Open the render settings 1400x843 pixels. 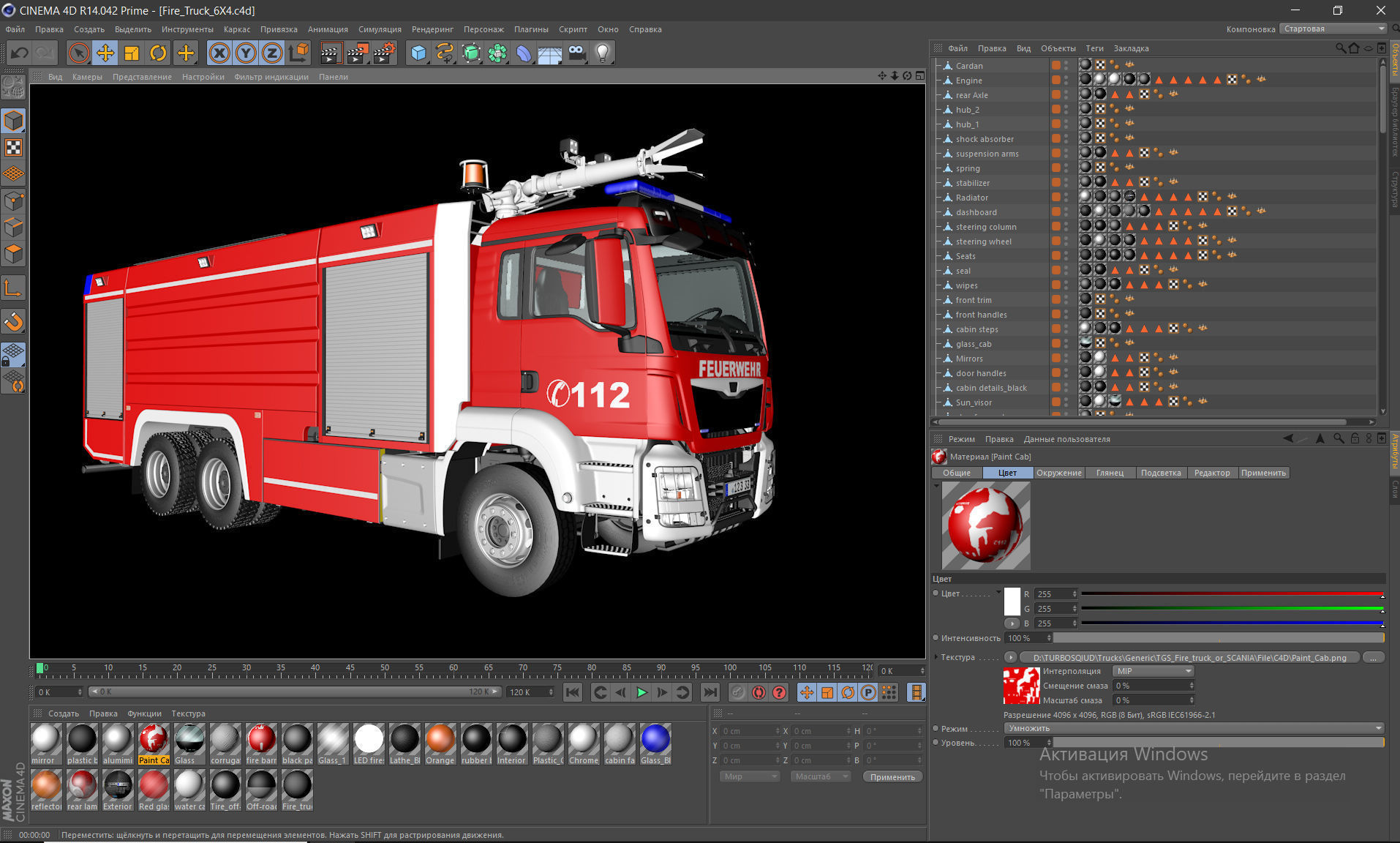(385, 53)
